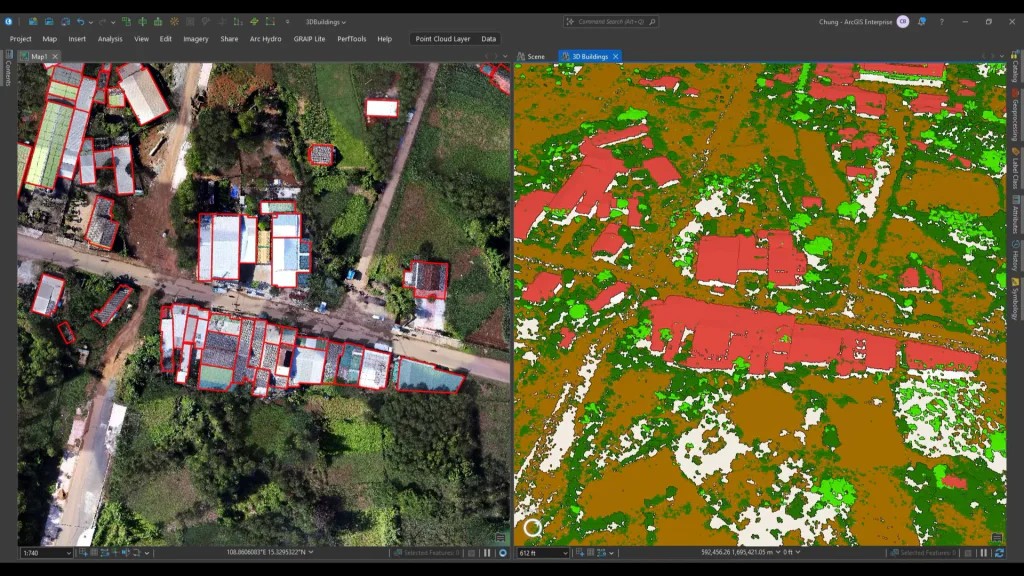
Task: Open the History pane side tab
Action: click(1015, 256)
